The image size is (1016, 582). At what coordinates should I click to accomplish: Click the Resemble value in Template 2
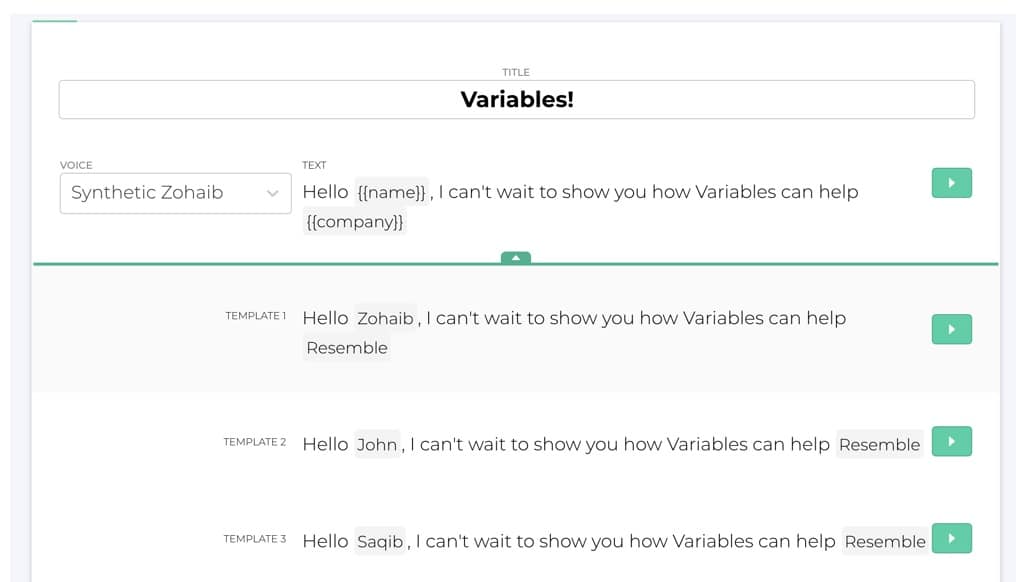click(879, 445)
